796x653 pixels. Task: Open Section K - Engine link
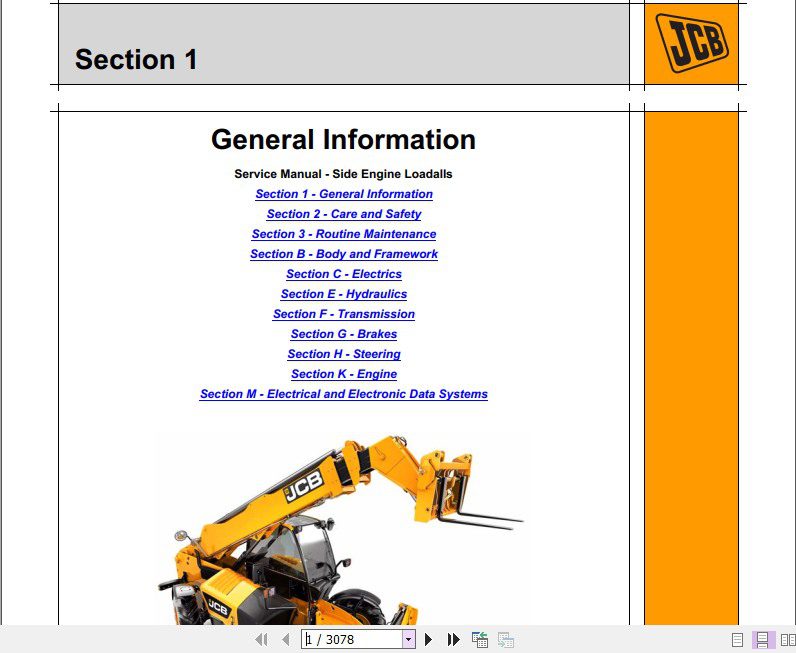point(344,374)
